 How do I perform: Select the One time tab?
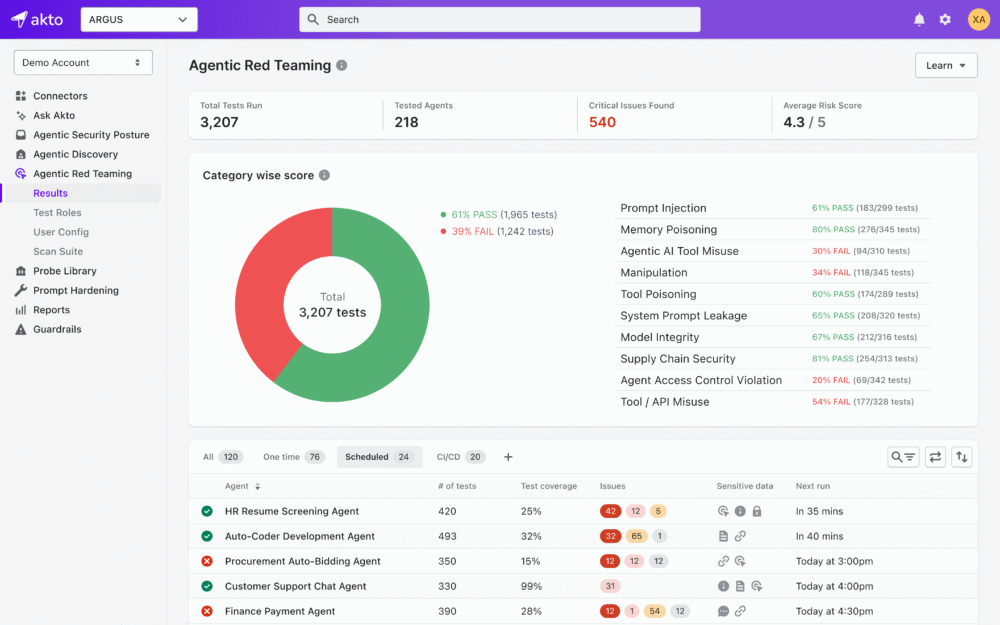click(x=294, y=457)
